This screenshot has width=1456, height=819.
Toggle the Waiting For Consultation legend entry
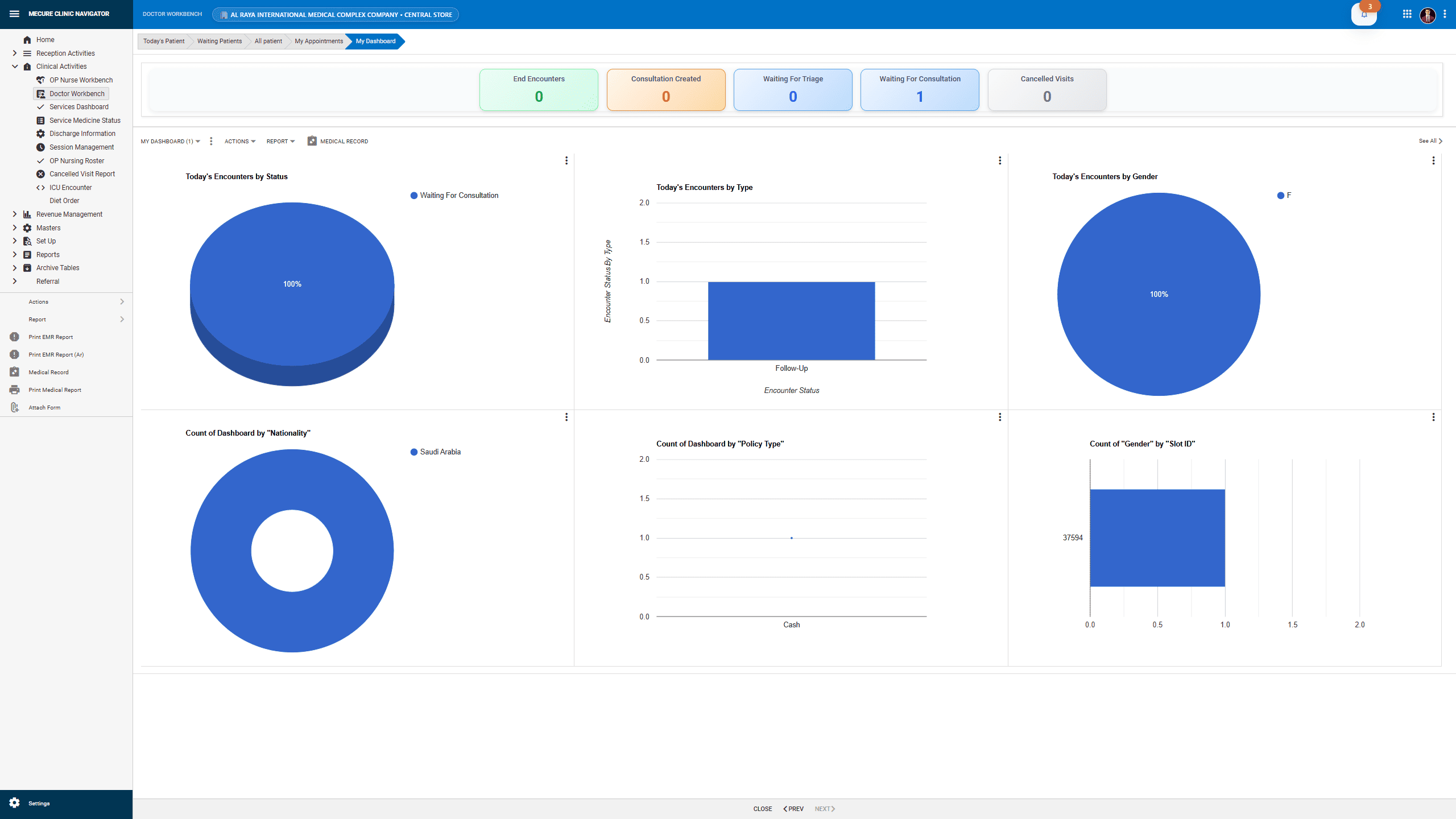pos(454,195)
